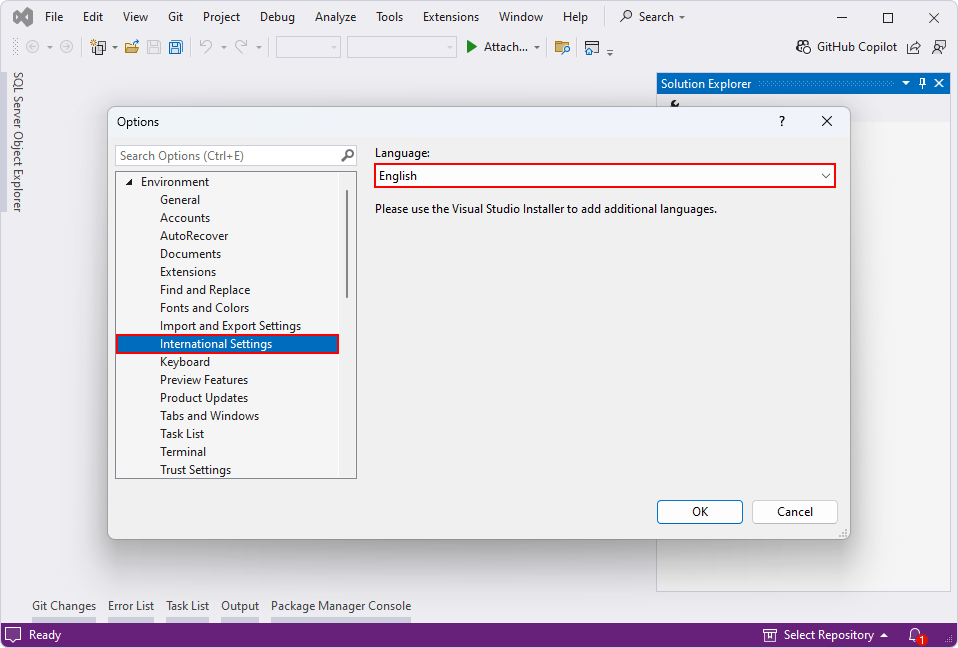
Task: Create a new project via toolbar icon
Action: tap(99, 46)
